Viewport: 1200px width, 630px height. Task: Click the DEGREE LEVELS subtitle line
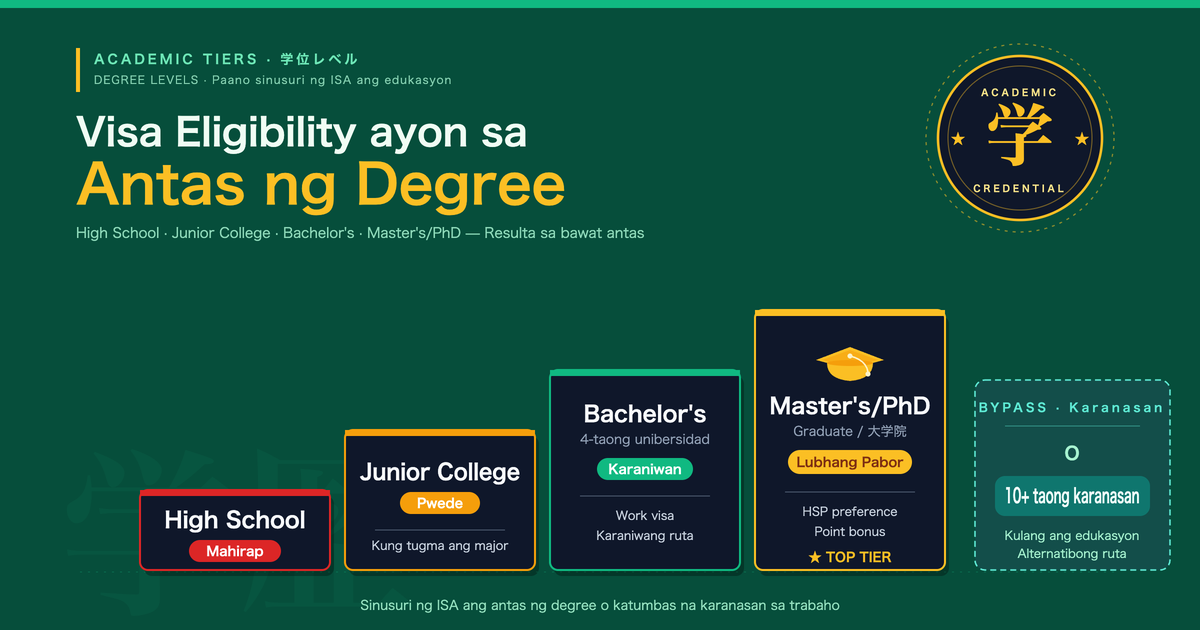273,80
